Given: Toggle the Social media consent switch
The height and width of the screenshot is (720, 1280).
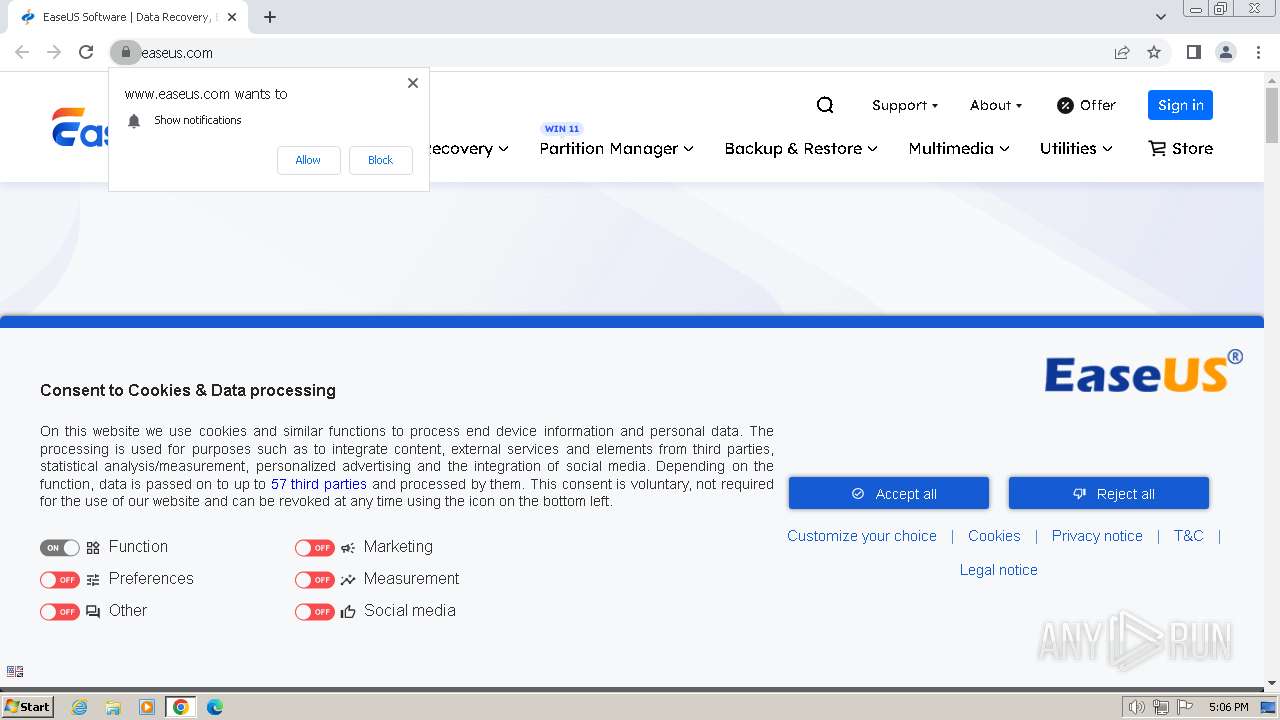Looking at the screenshot, I should [x=315, y=612].
